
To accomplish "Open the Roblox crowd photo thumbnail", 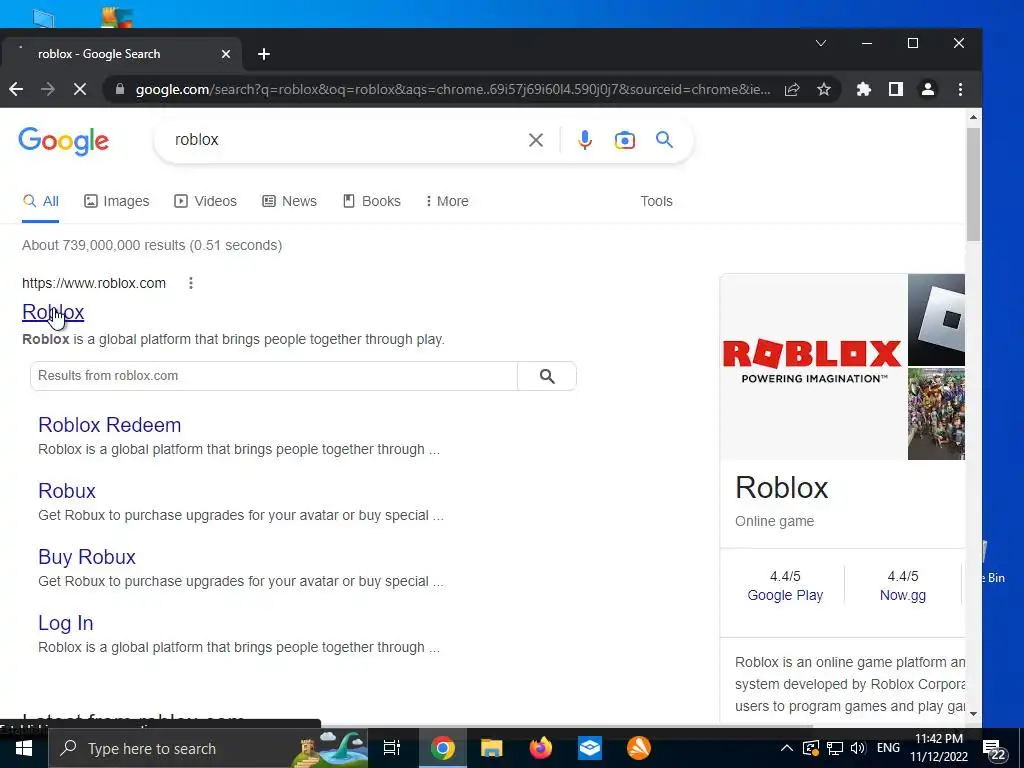I will (x=936, y=414).
